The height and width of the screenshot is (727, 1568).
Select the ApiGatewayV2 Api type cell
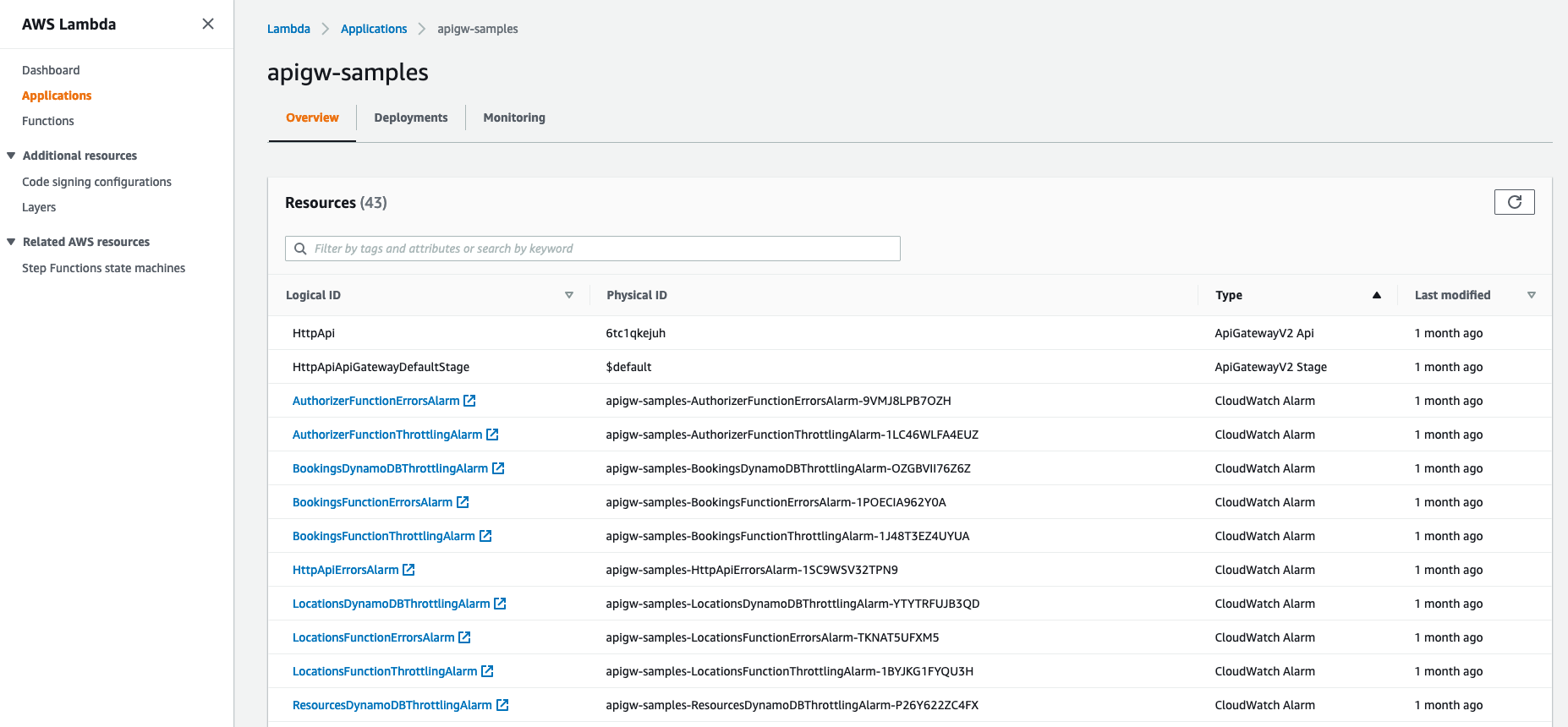(1264, 333)
